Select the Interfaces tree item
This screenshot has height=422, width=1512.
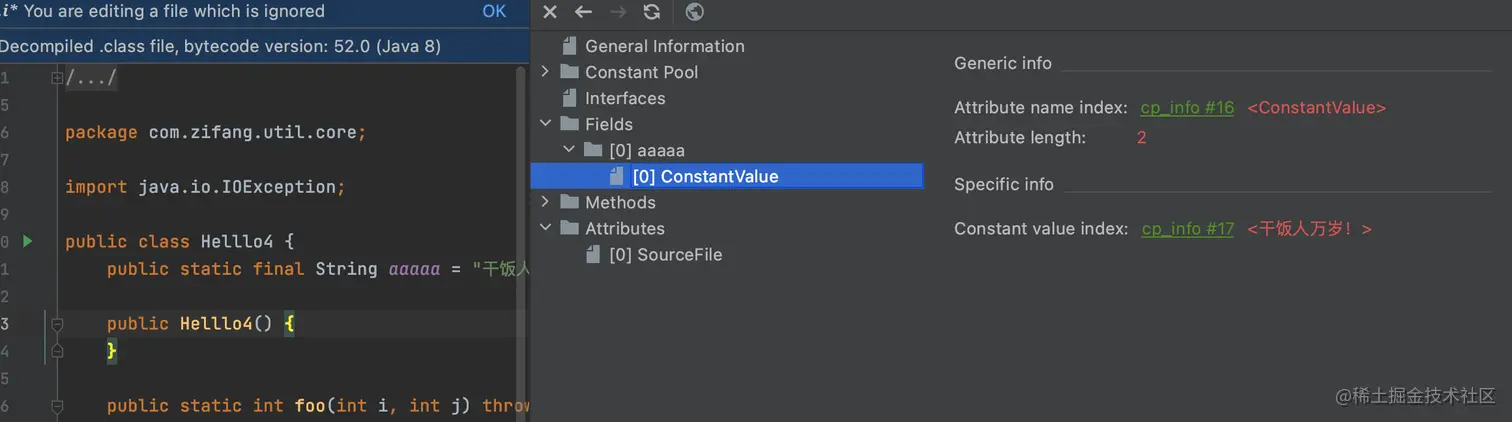[x=625, y=98]
